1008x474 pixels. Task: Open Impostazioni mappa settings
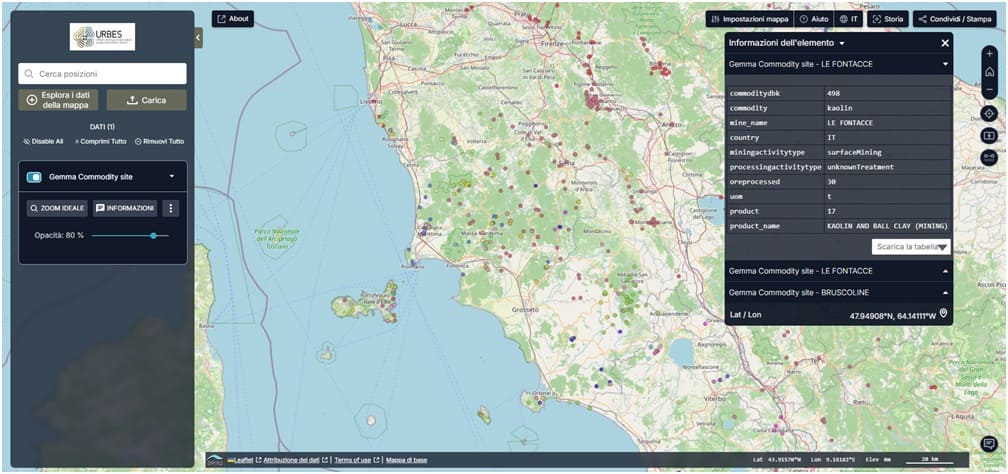click(x=750, y=19)
